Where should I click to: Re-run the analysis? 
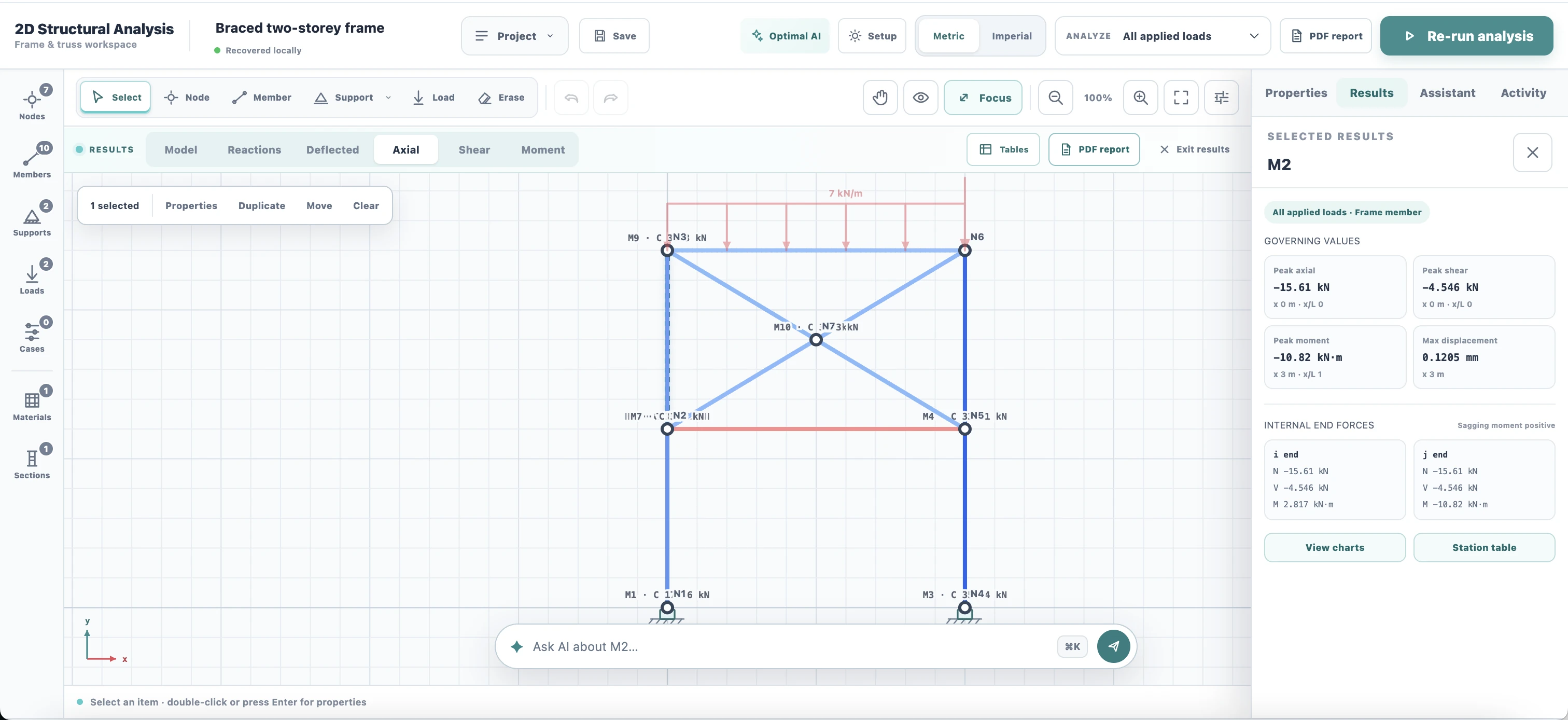[x=1466, y=36]
